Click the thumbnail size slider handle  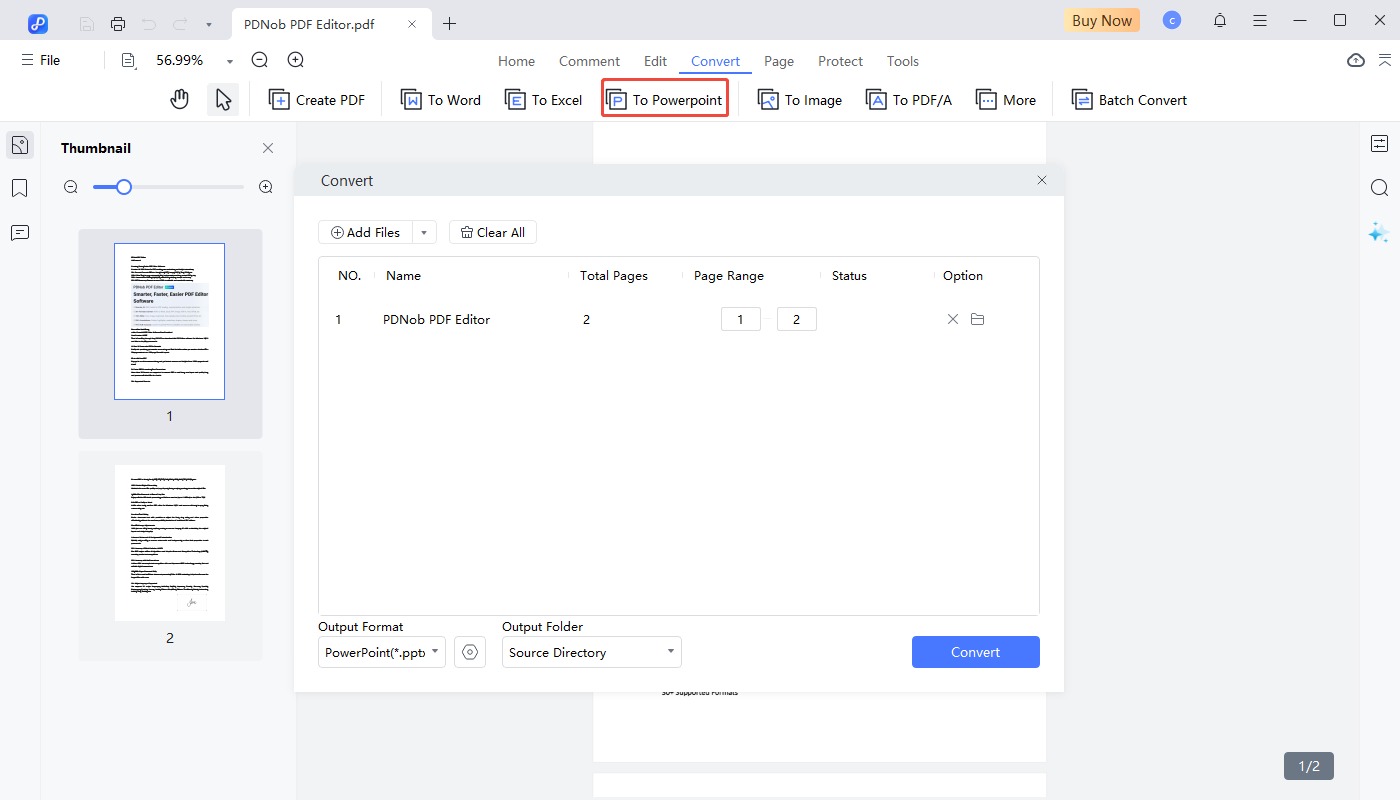124,187
